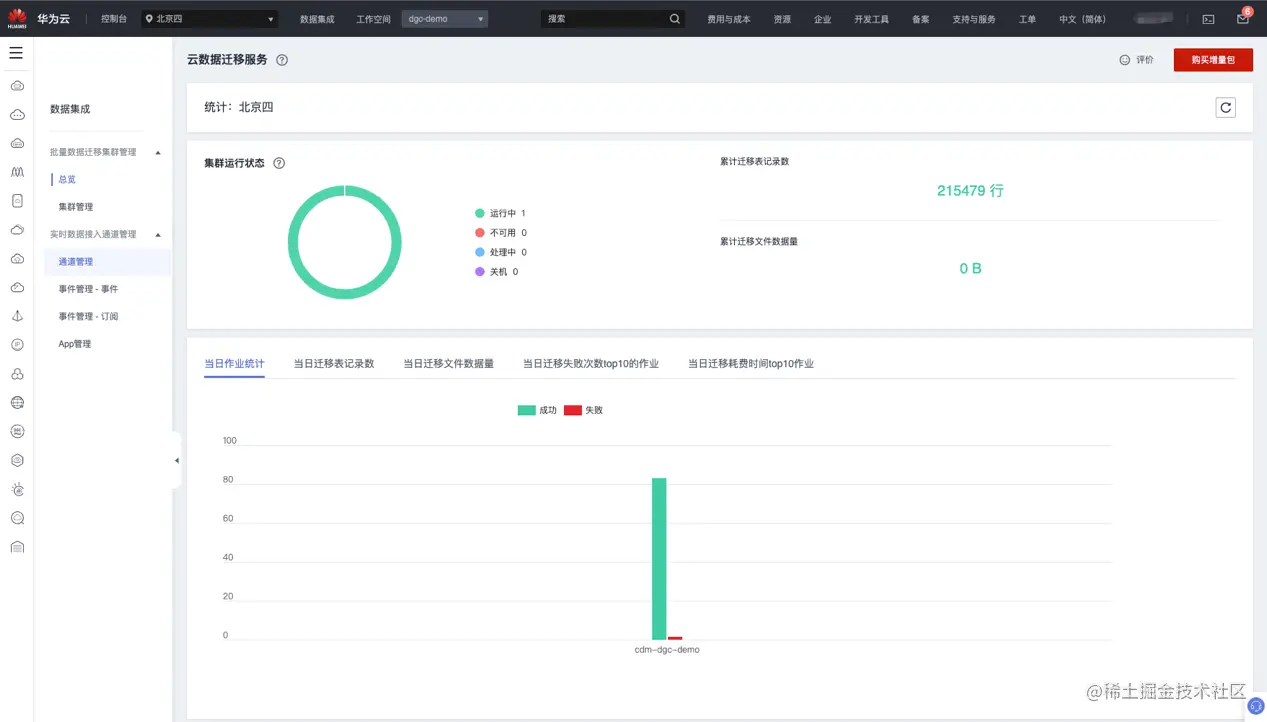Click the 215479 行 record count value
This screenshot has width=1267, height=722.
[970, 190]
